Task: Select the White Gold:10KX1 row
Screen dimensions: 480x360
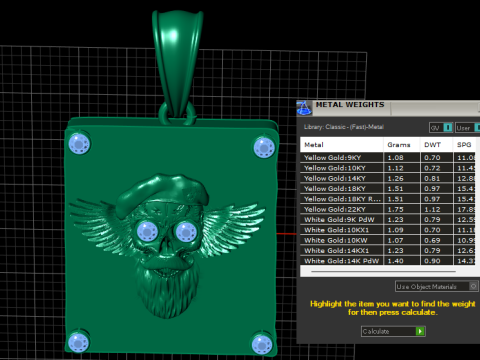Action: (x=388, y=230)
